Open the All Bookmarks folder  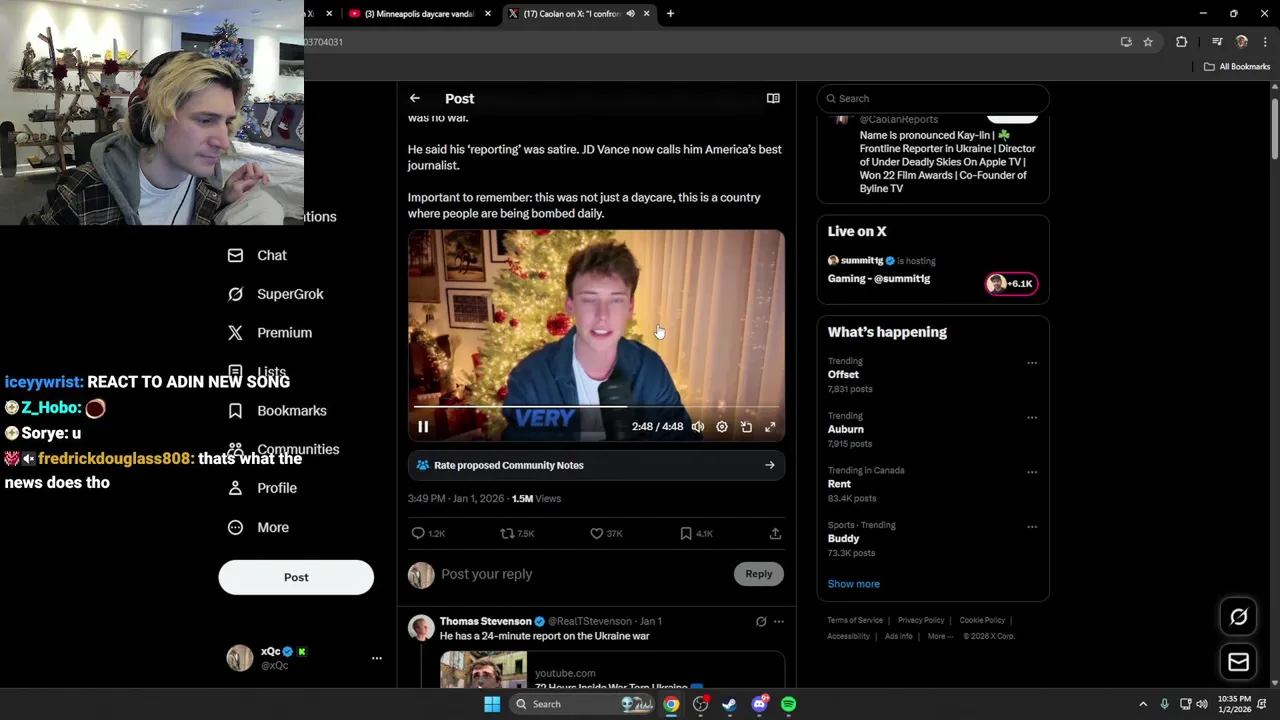(1237, 67)
